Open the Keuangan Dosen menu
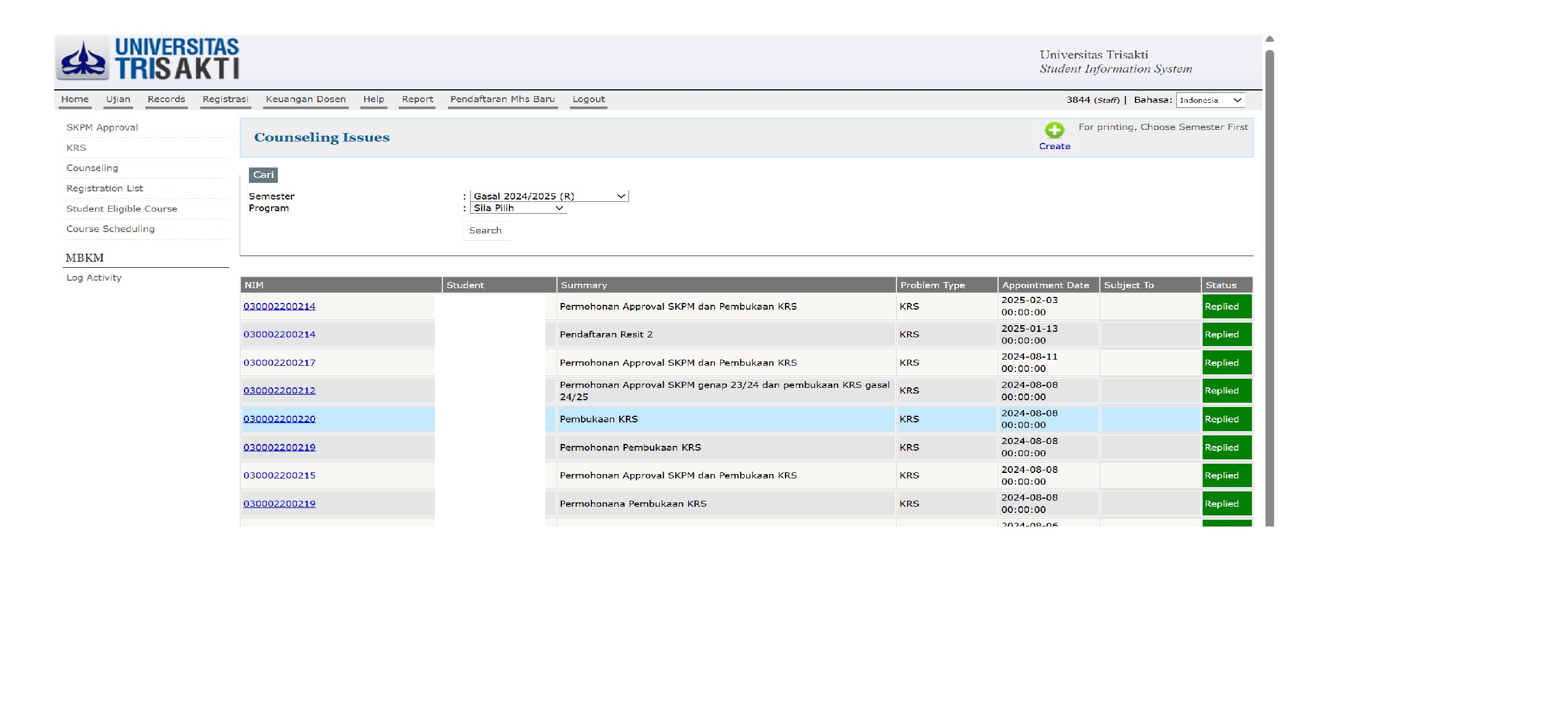Viewport: 1568px width, 726px height. point(306,99)
